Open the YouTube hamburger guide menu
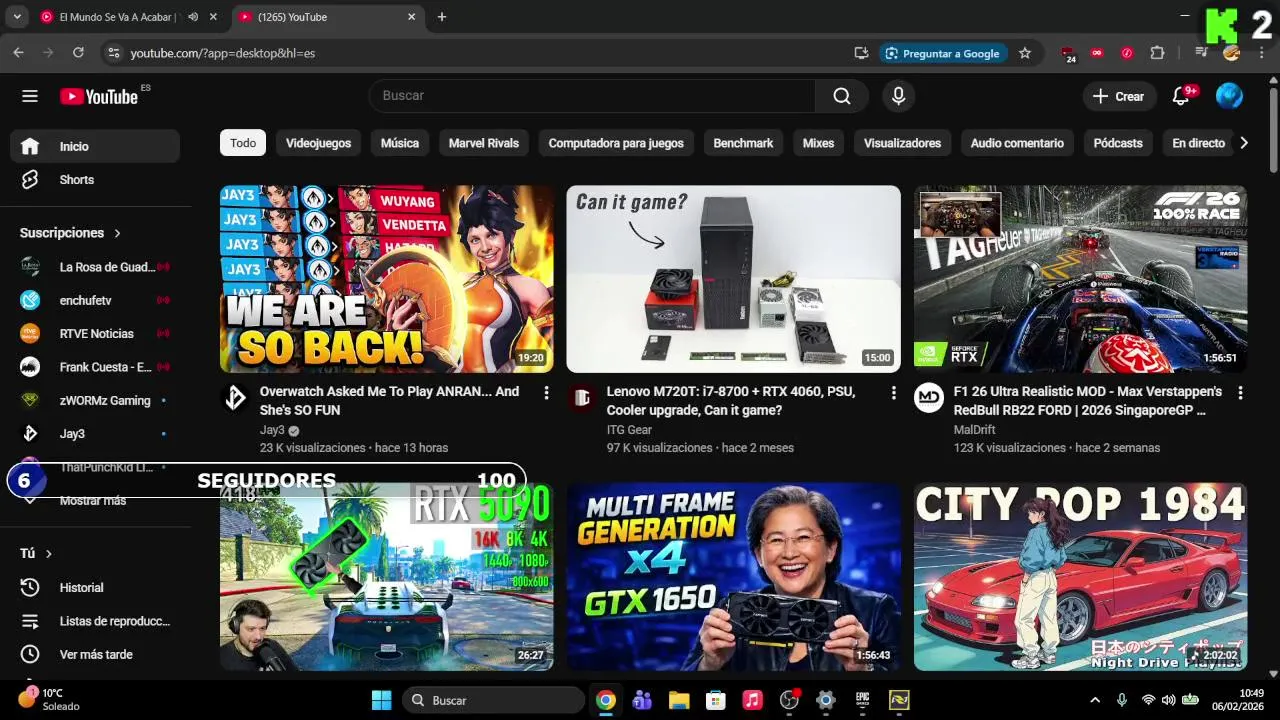The image size is (1280, 720). click(x=30, y=96)
